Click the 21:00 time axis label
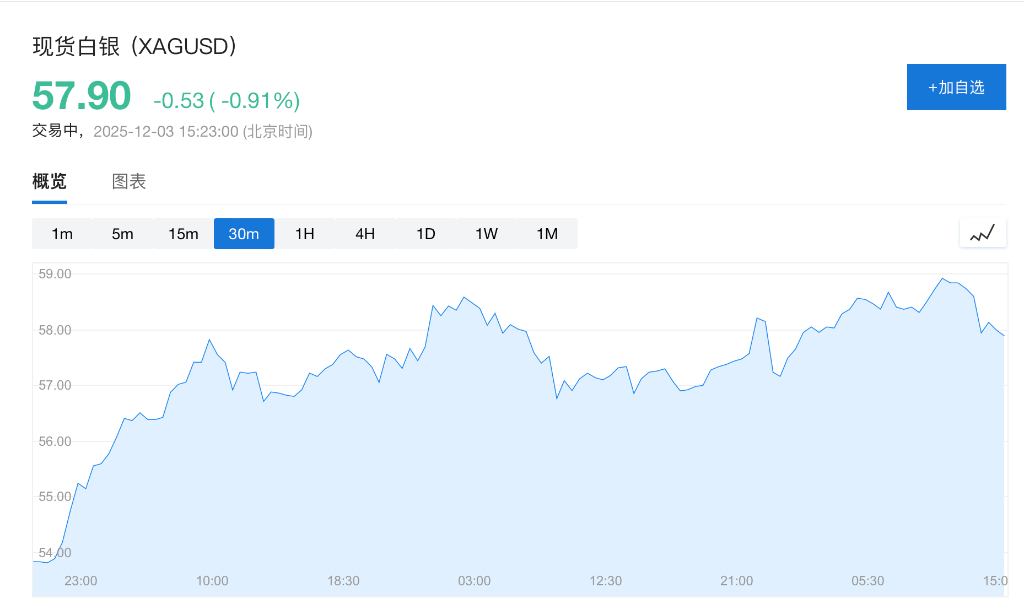1024x608 pixels. [737, 581]
